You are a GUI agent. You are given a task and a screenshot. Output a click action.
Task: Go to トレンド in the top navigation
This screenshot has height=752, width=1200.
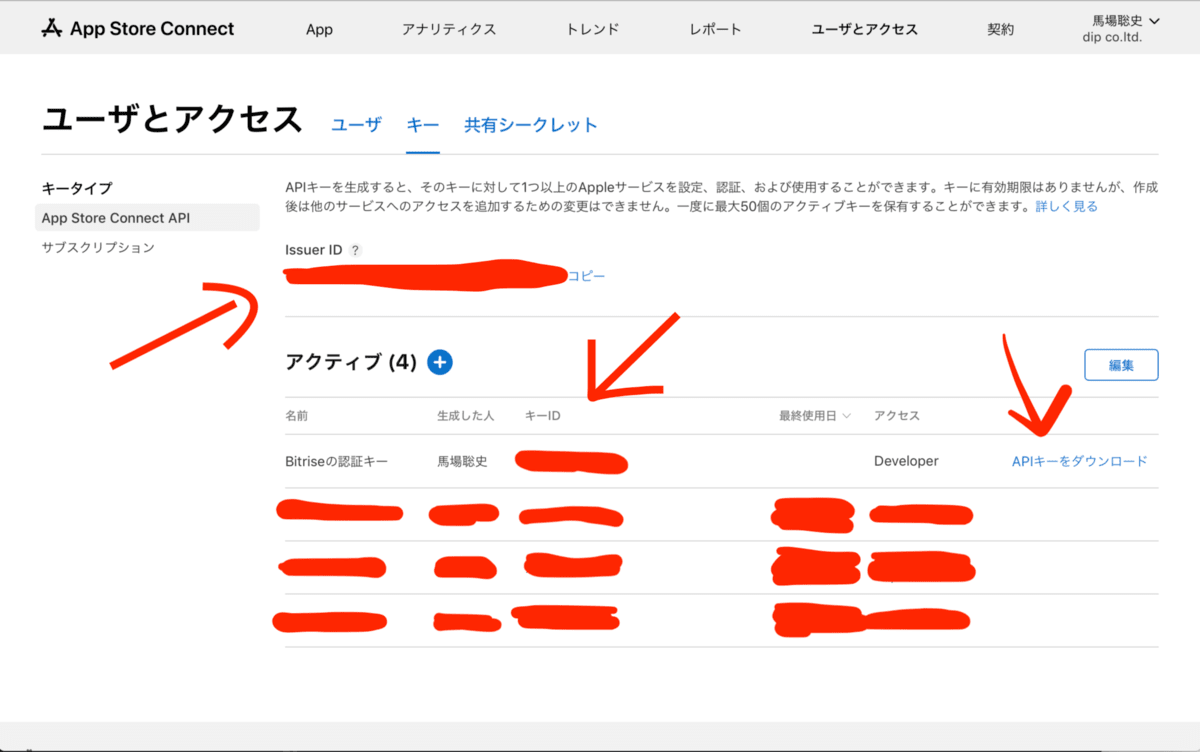[x=593, y=29]
